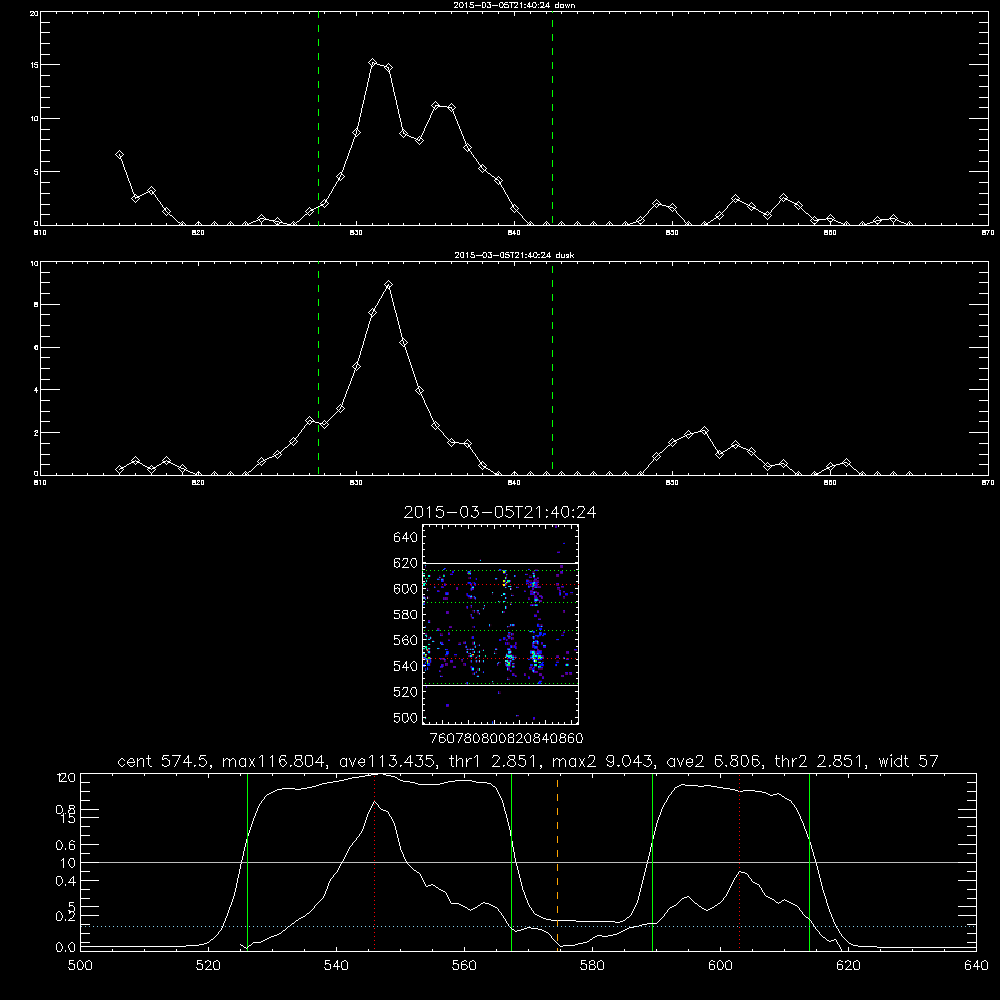Click the right green dashed line in dusk plot
This screenshot has width=1000, height=1000.
[x=552, y=369]
